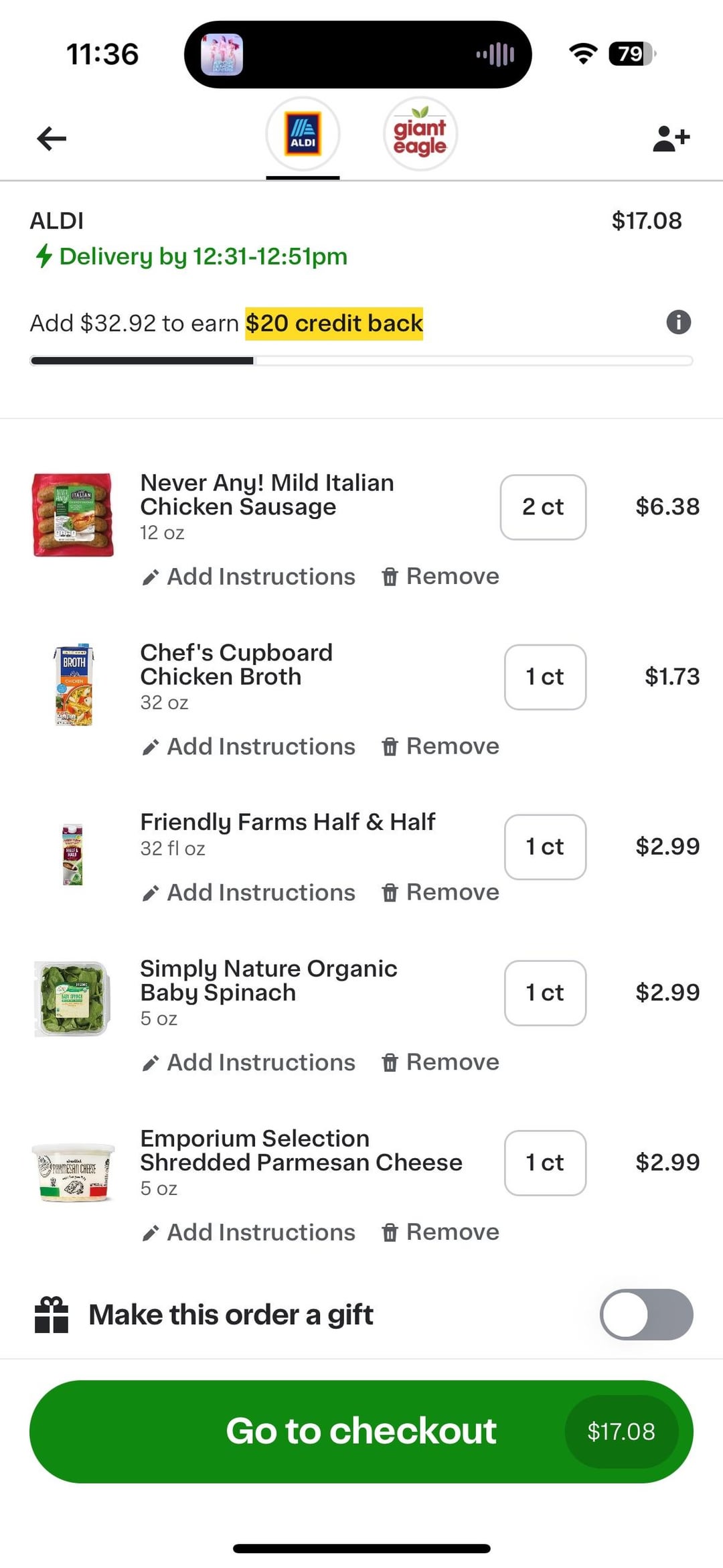This screenshot has height=1568, width=723.
Task: Open quantity selector for Parmesan Cheese
Action: 545,1163
